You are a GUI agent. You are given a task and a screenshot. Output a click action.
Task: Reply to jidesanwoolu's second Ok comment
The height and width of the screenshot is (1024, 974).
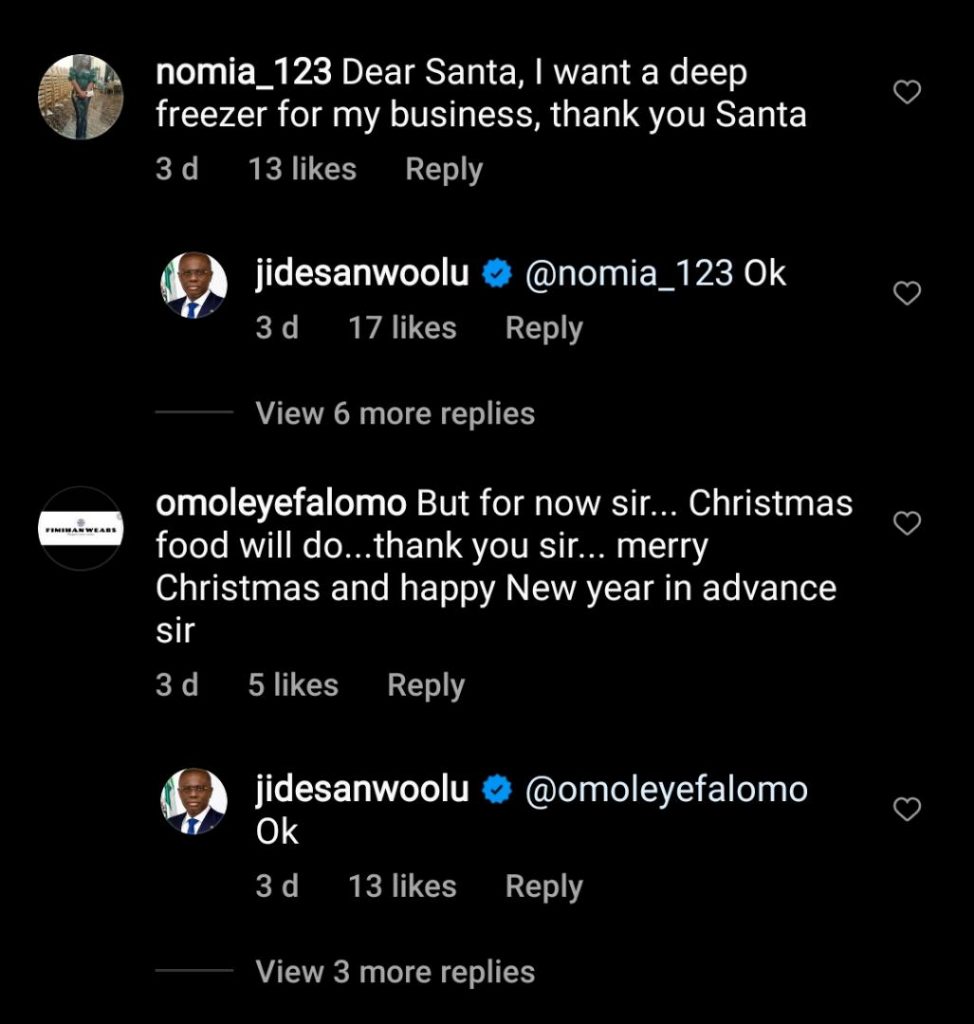(x=543, y=886)
